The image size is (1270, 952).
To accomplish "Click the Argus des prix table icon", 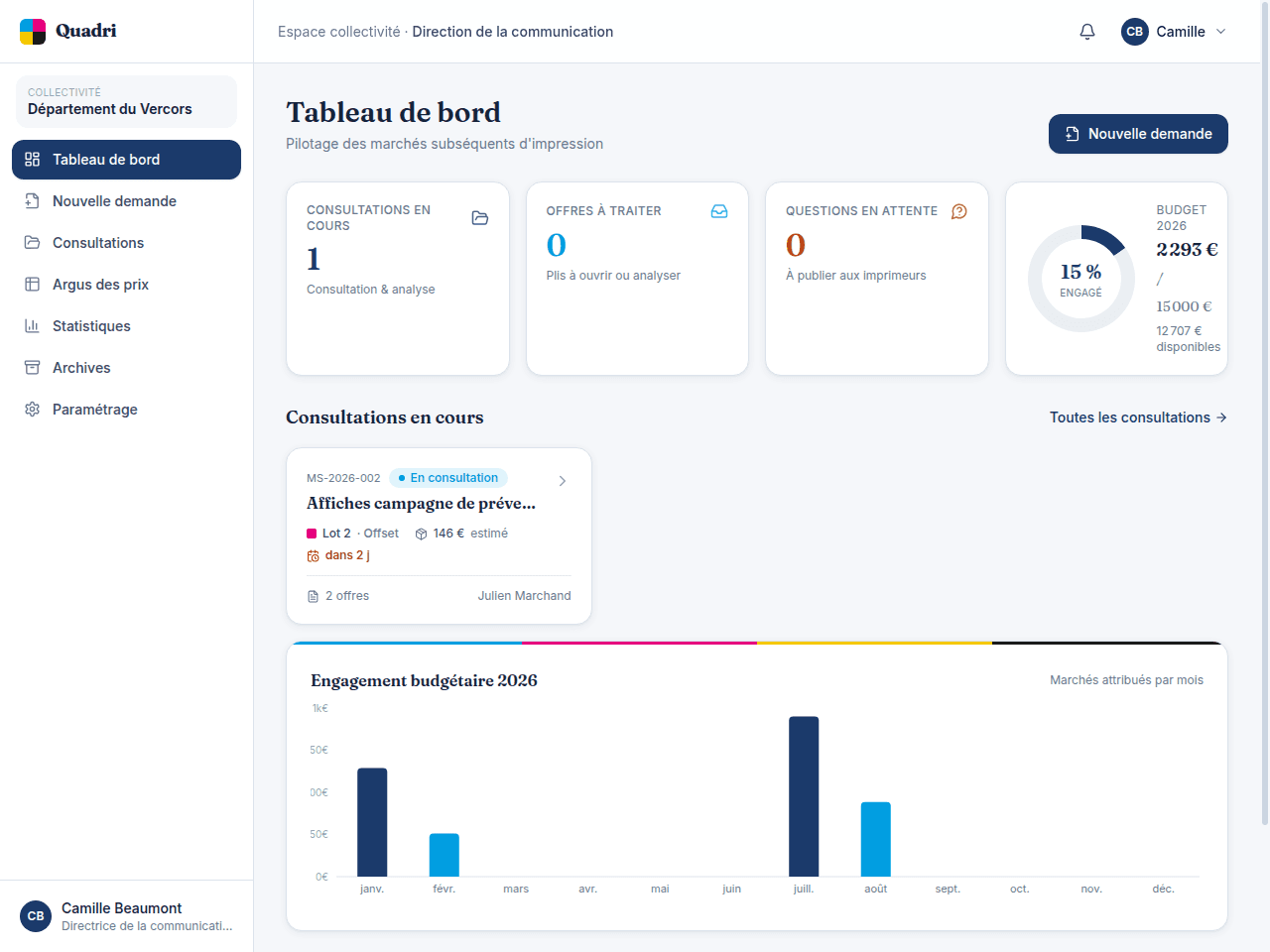I will pyautogui.click(x=33, y=285).
